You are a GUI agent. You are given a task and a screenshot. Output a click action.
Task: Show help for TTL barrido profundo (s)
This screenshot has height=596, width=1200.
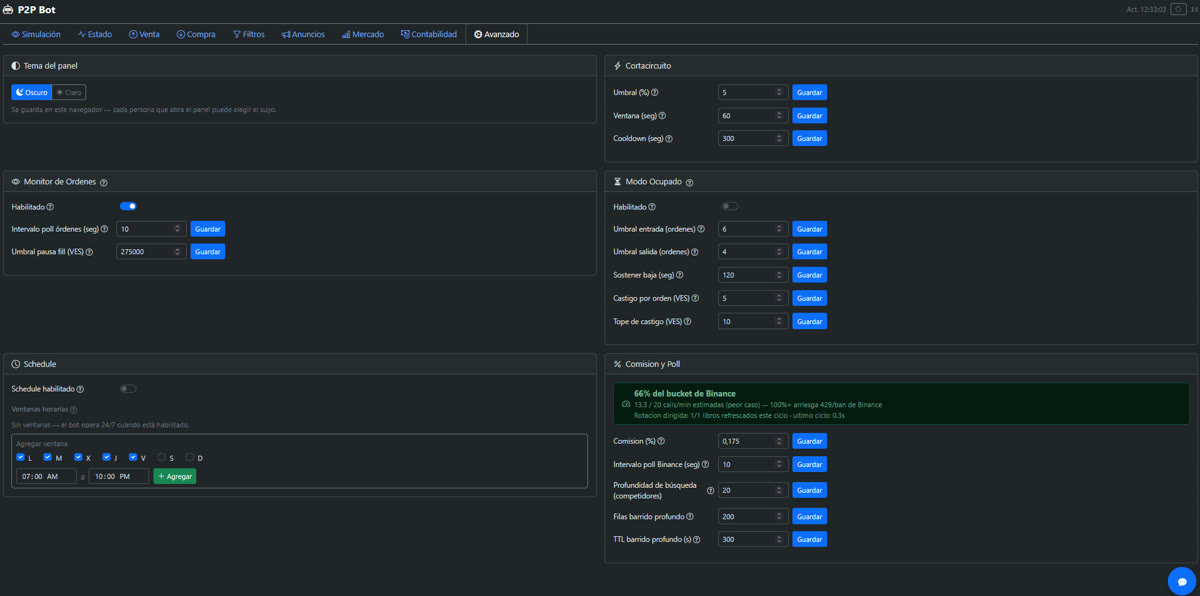(x=696, y=539)
